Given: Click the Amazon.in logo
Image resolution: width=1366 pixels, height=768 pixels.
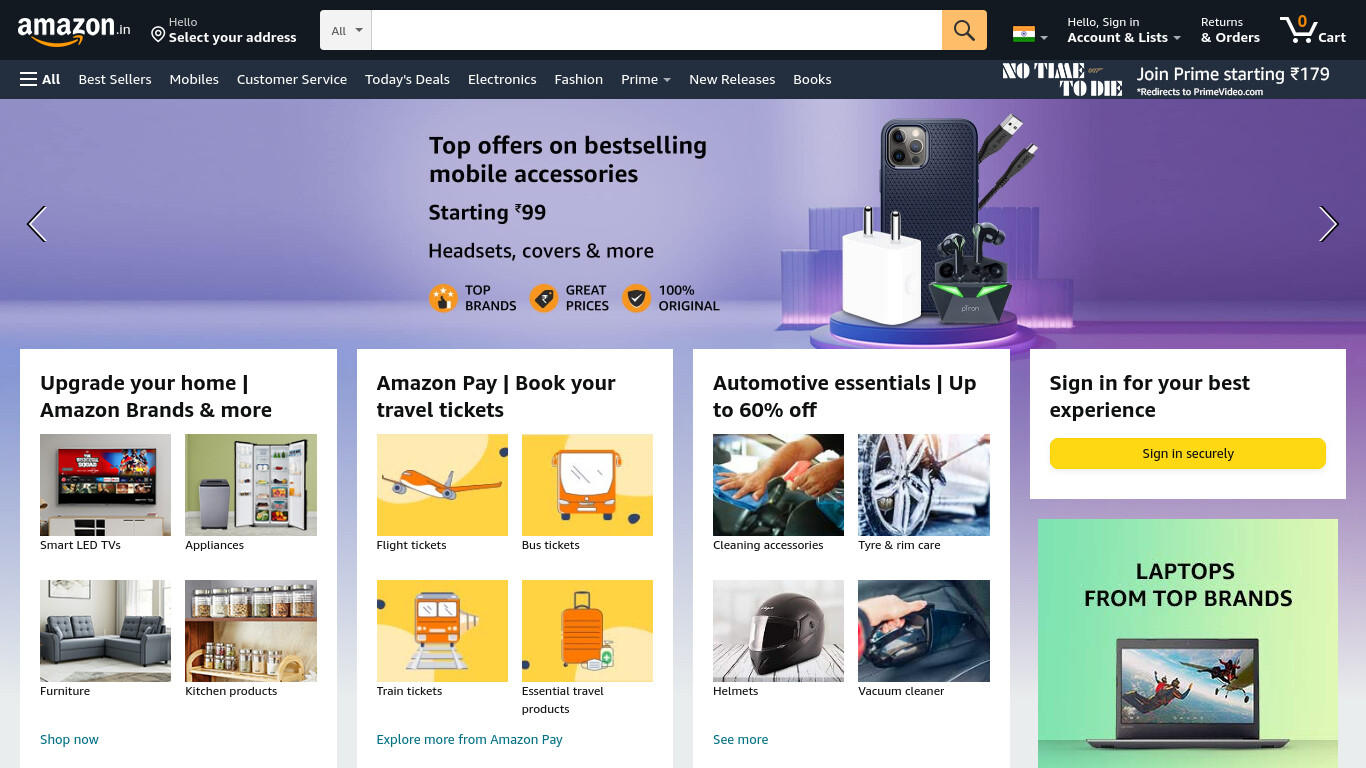Looking at the screenshot, I should coord(74,30).
